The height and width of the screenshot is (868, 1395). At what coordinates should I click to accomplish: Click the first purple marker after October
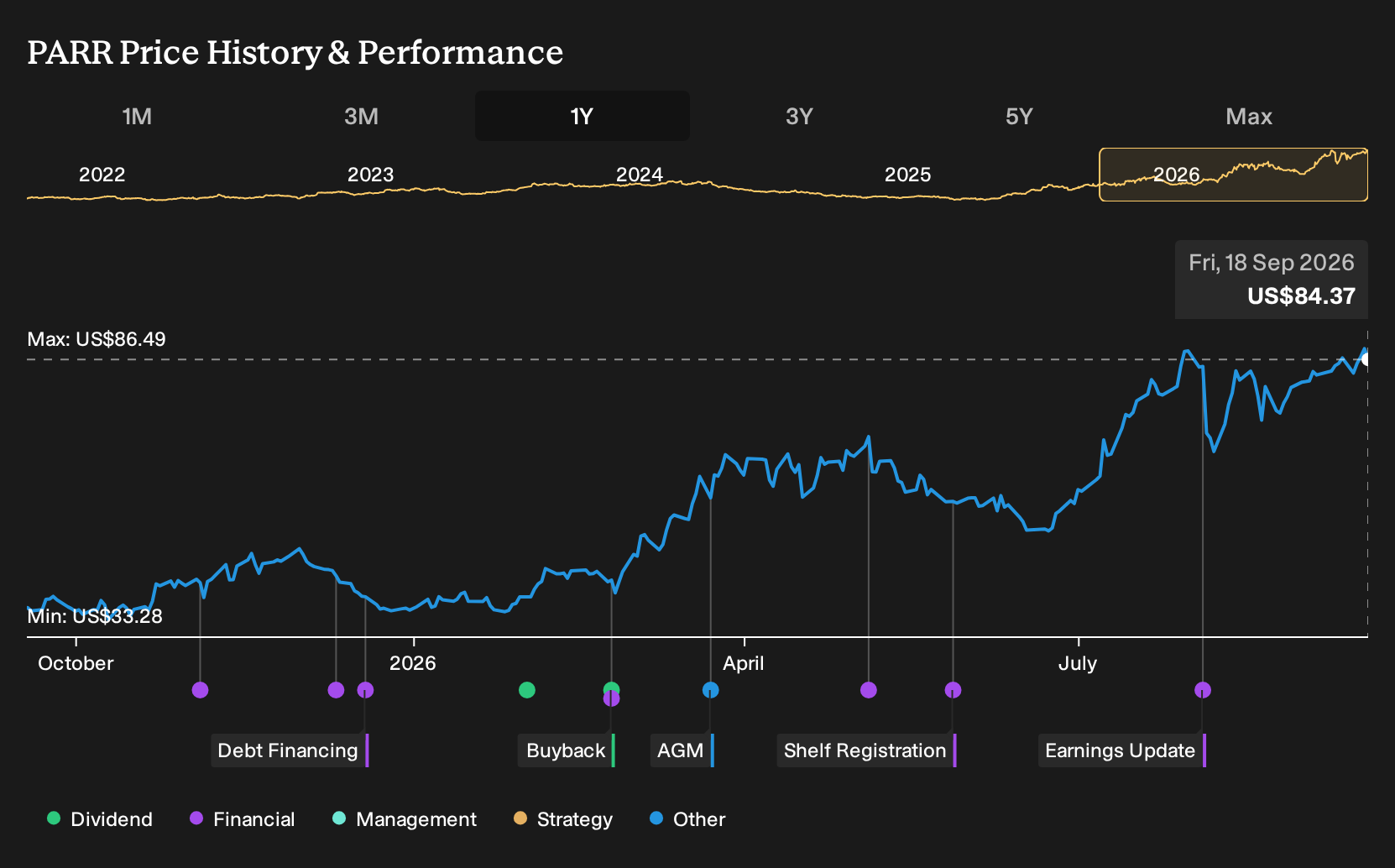(x=200, y=690)
